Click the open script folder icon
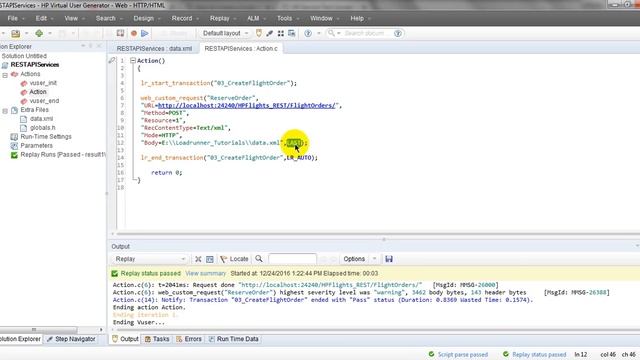This screenshot has height=360, width=640. coord(16,33)
